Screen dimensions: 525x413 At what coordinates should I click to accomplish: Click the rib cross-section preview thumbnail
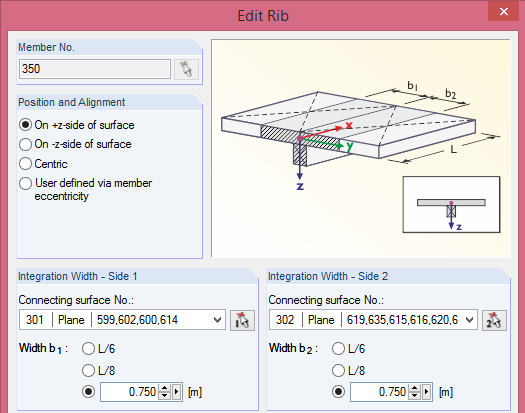point(451,204)
